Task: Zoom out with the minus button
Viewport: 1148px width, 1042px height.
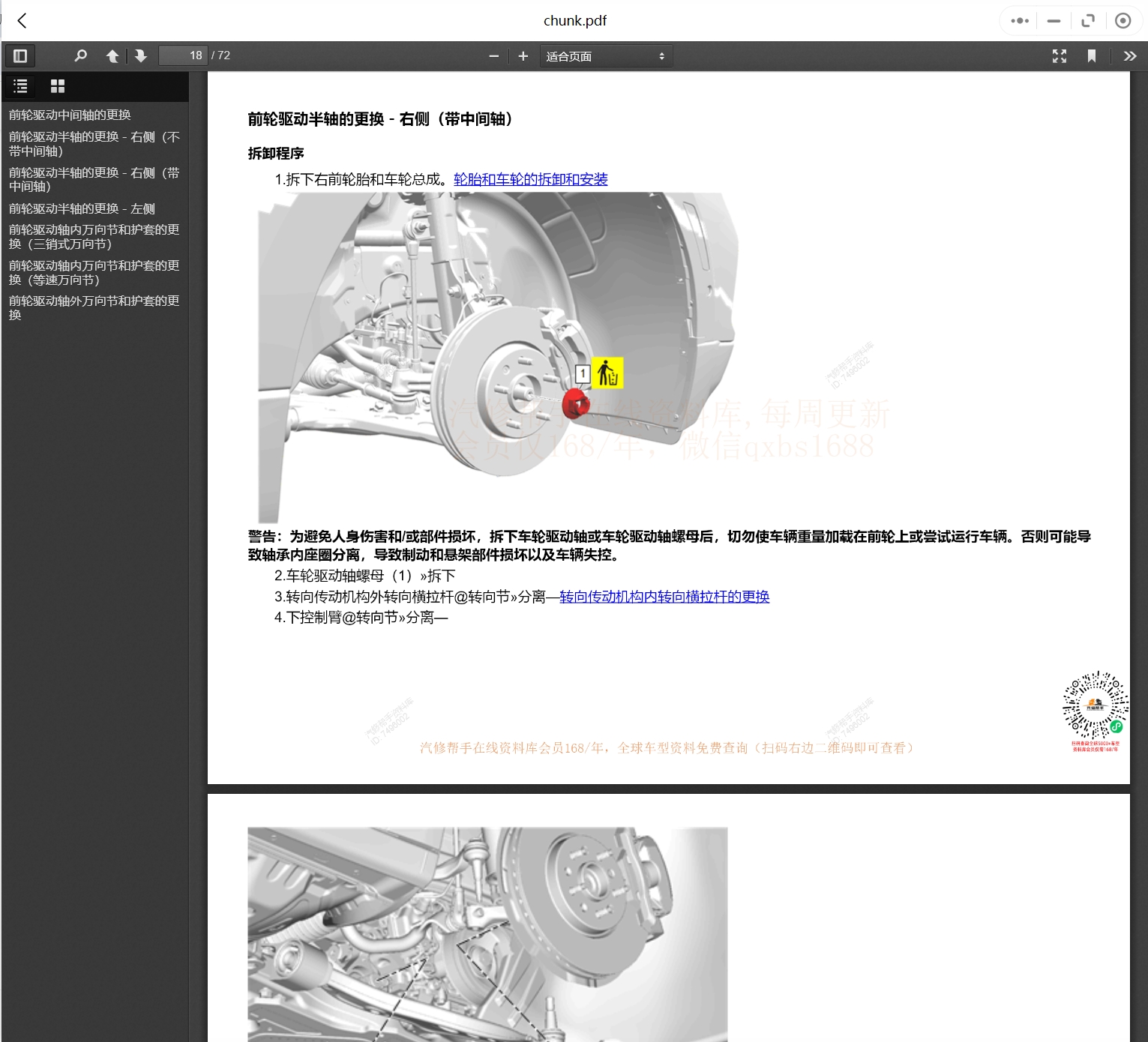Action: 493,56
